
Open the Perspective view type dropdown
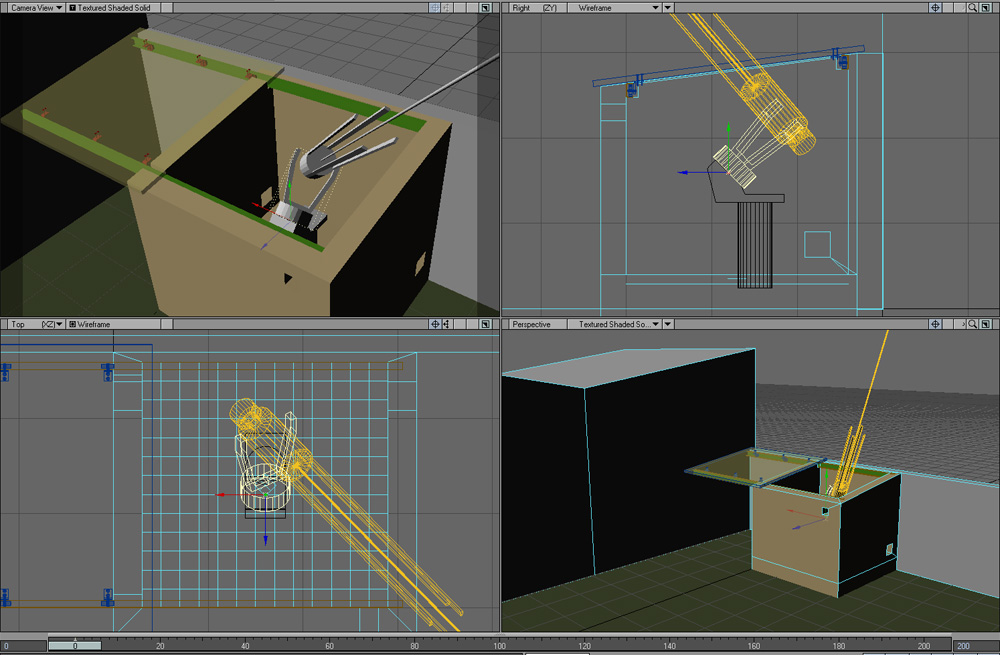(537, 324)
